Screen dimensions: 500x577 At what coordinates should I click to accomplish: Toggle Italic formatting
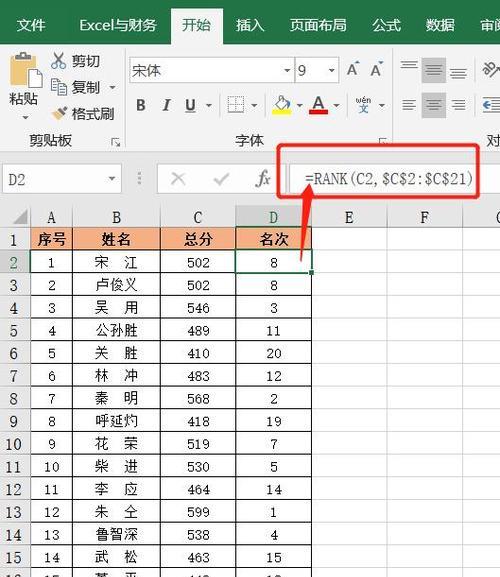166,105
